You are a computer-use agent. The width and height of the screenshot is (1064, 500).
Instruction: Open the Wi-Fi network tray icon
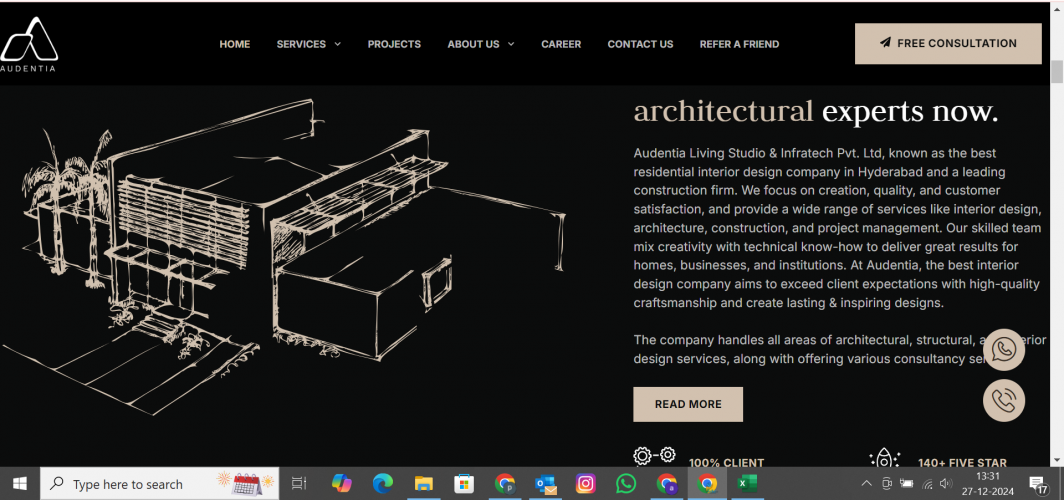pos(927,484)
